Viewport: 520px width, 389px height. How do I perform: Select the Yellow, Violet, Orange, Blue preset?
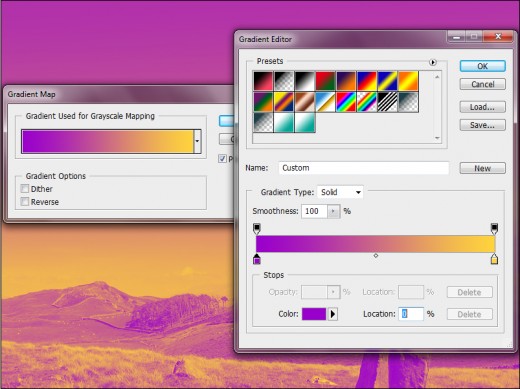tap(284, 102)
